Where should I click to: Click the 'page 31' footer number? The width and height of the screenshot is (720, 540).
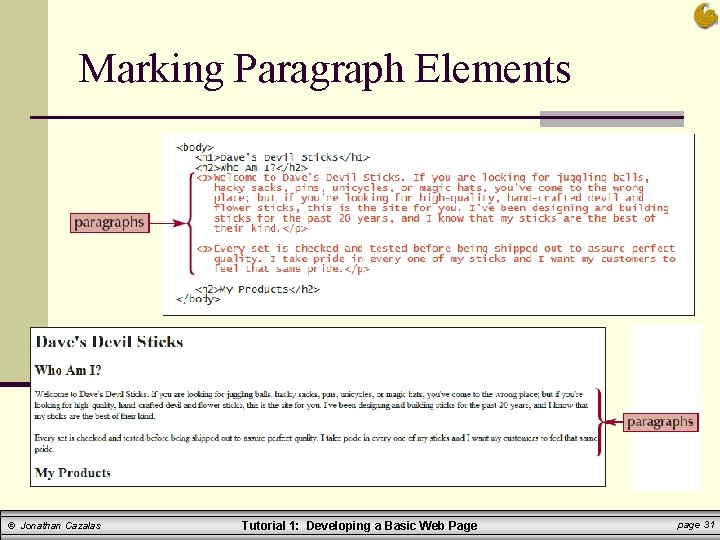coord(695,525)
